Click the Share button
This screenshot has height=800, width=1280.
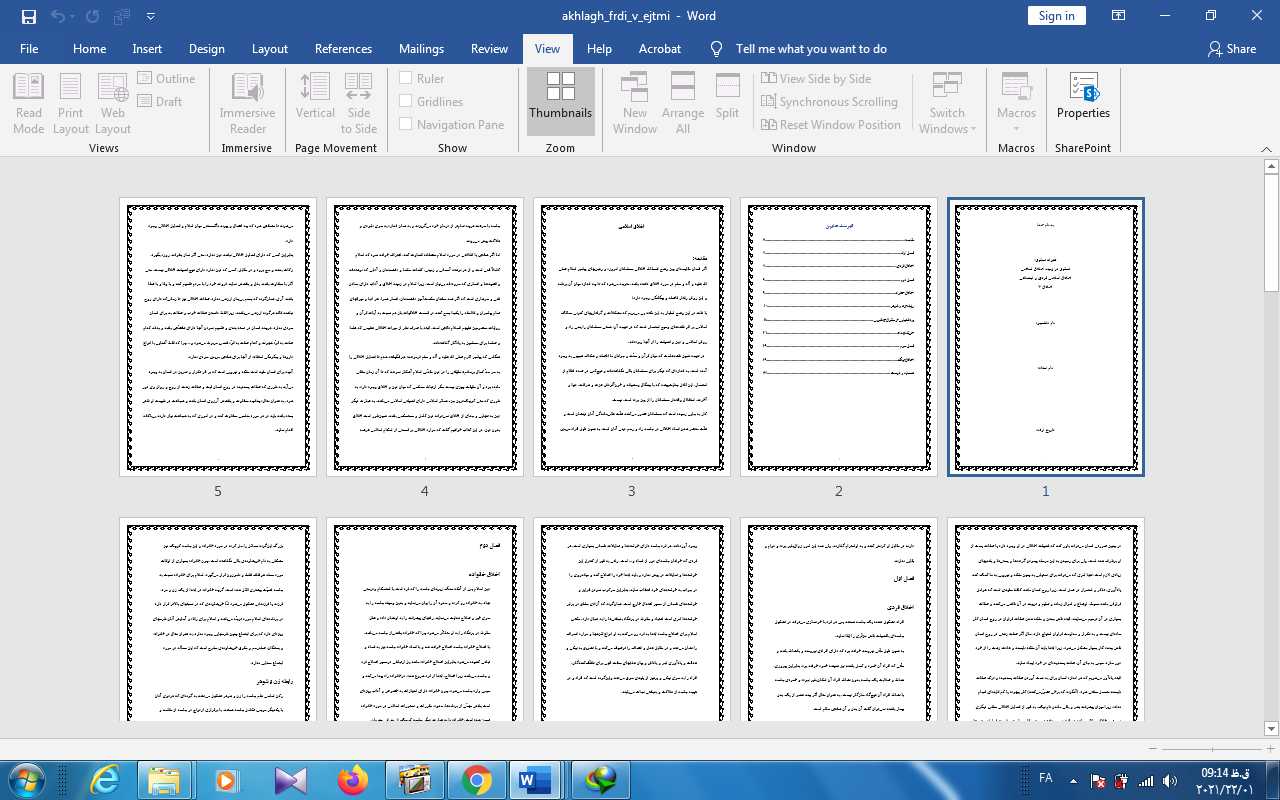point(1231,48)
